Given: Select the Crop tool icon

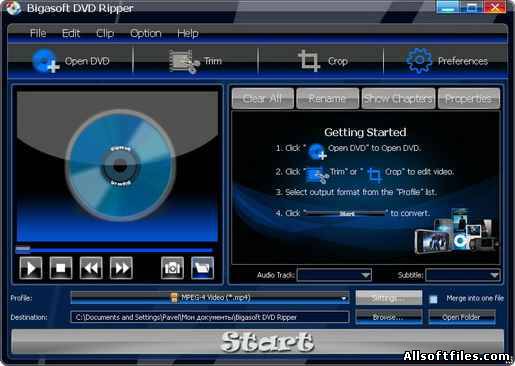Looking at the screenshot, I should pos(309,61).
